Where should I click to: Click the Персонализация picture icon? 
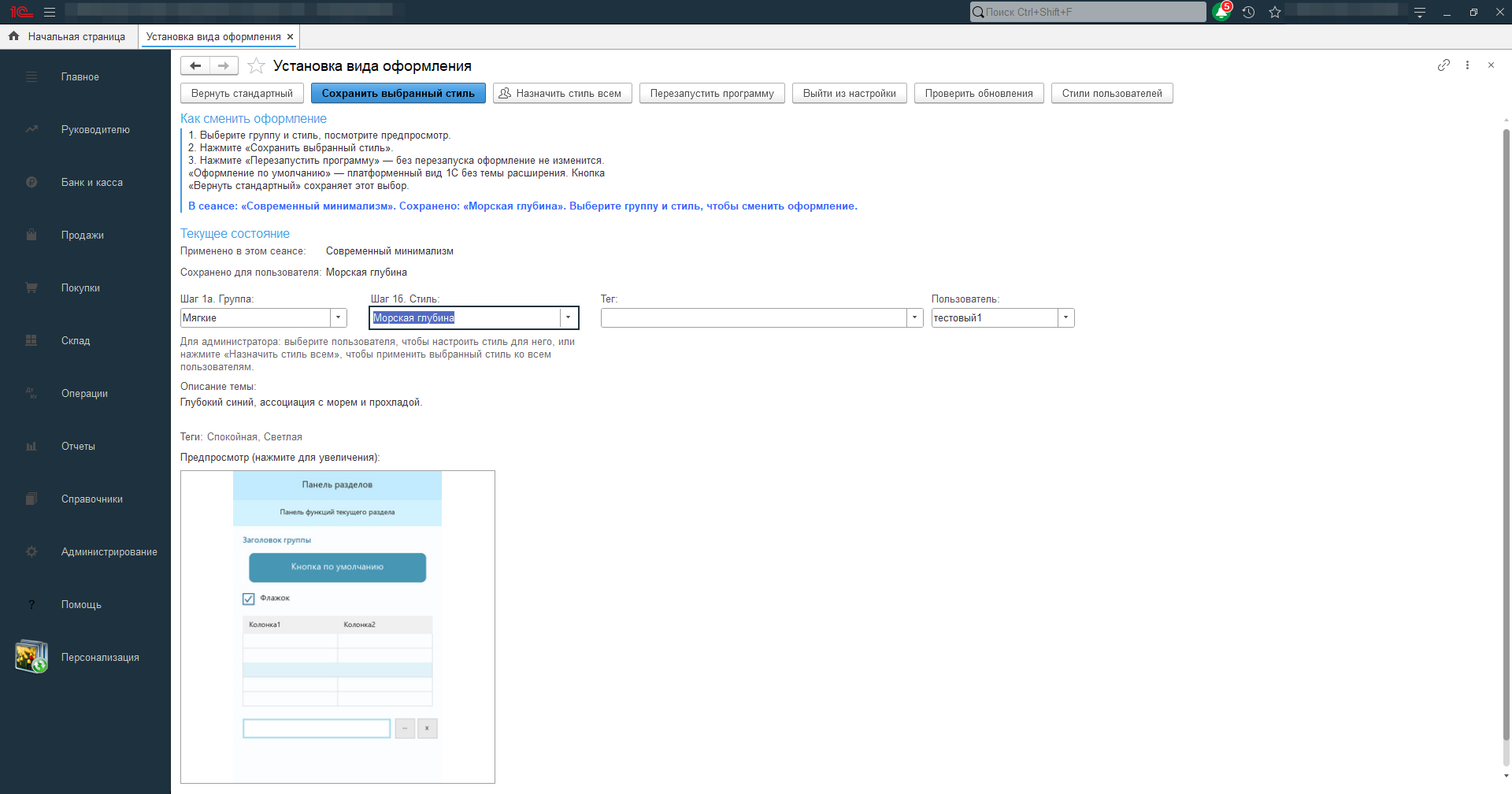tap(31, 657)
